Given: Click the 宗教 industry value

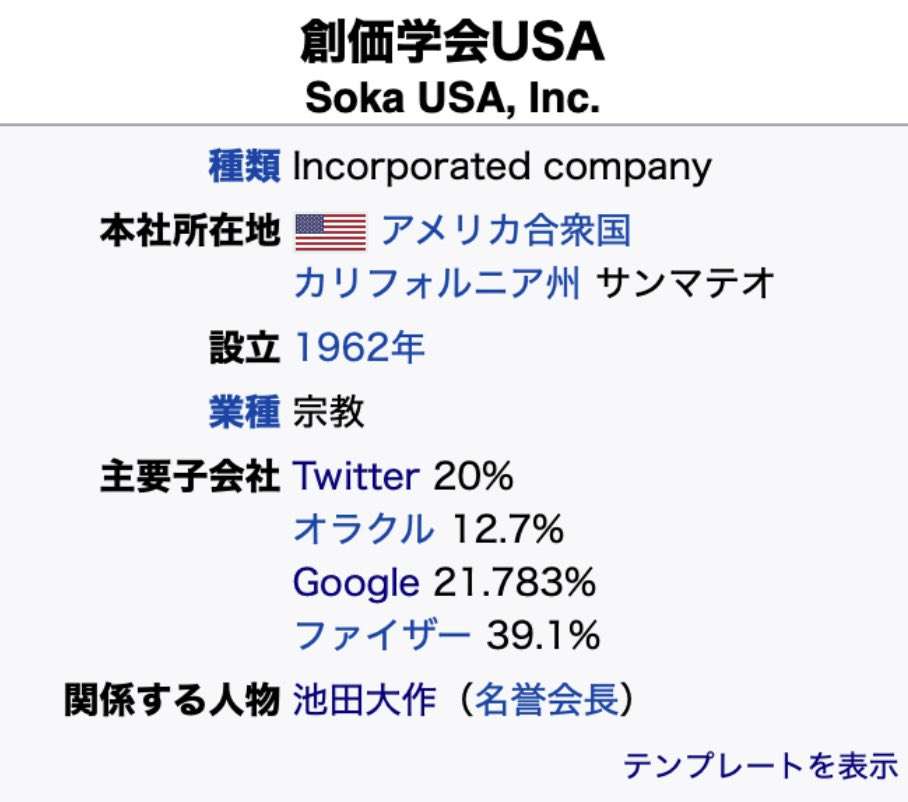Looking at the screenshot, I should (x=328, y=412).
